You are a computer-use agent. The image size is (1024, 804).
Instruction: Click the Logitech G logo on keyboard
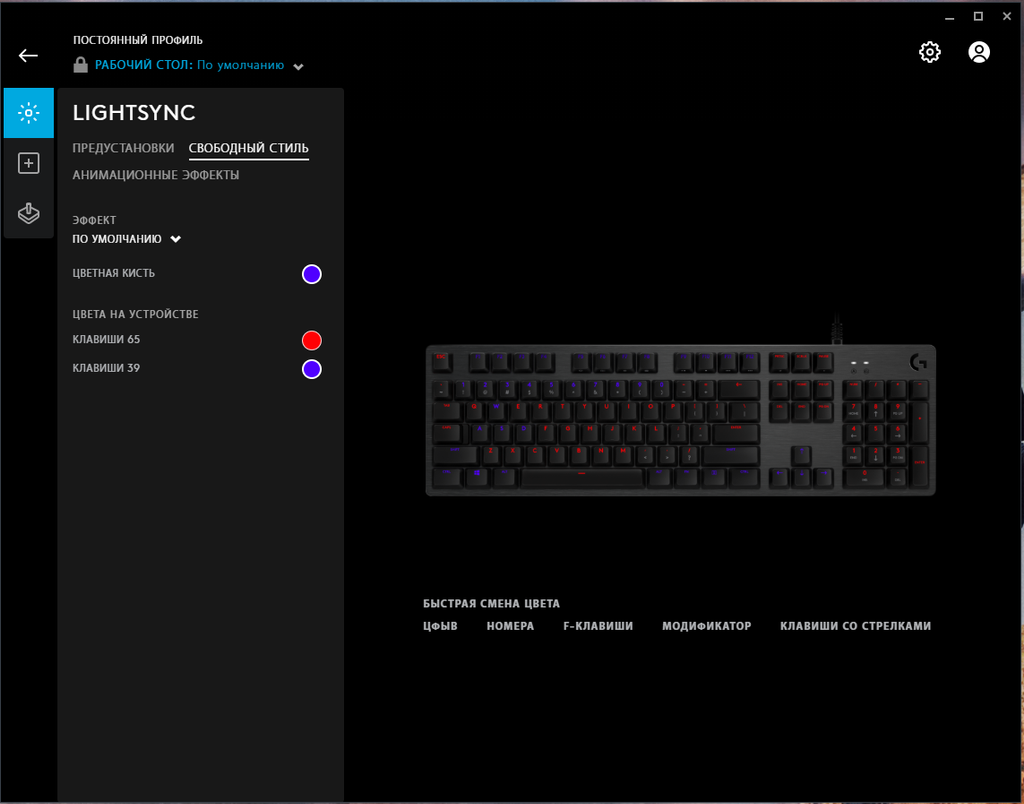[918, 362]
